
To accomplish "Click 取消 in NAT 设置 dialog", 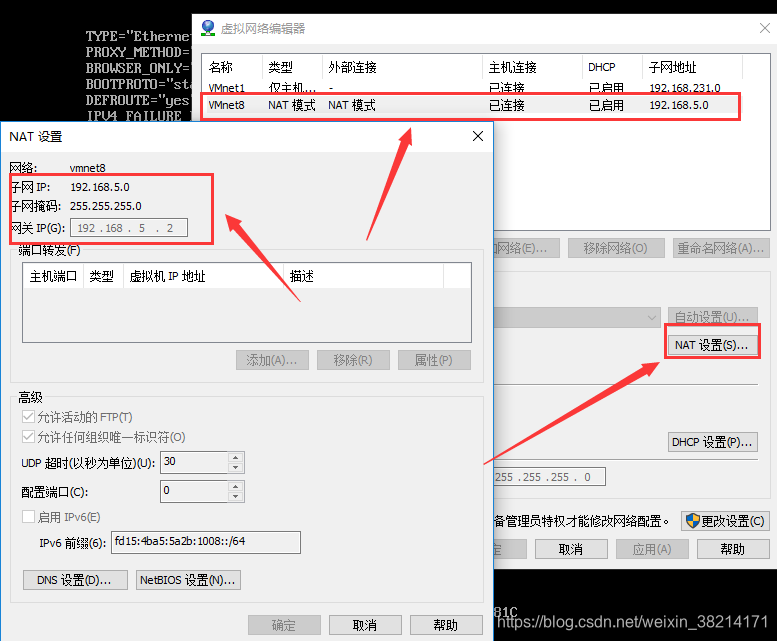I will [x=365, y=625].
